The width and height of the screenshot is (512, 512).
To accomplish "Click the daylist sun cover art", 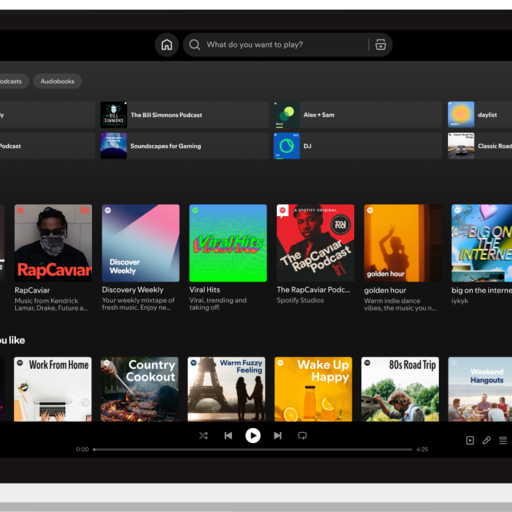I will 461,115.
